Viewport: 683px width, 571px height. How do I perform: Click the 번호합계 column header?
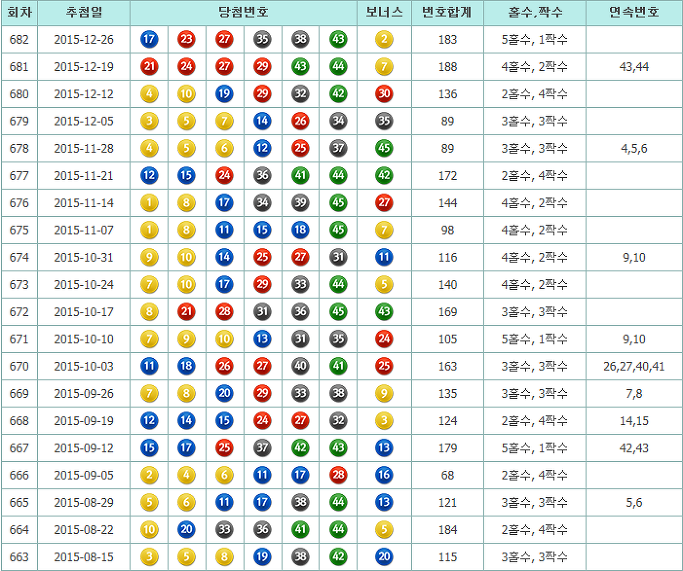pyautogui.click(x=447, y=13)
